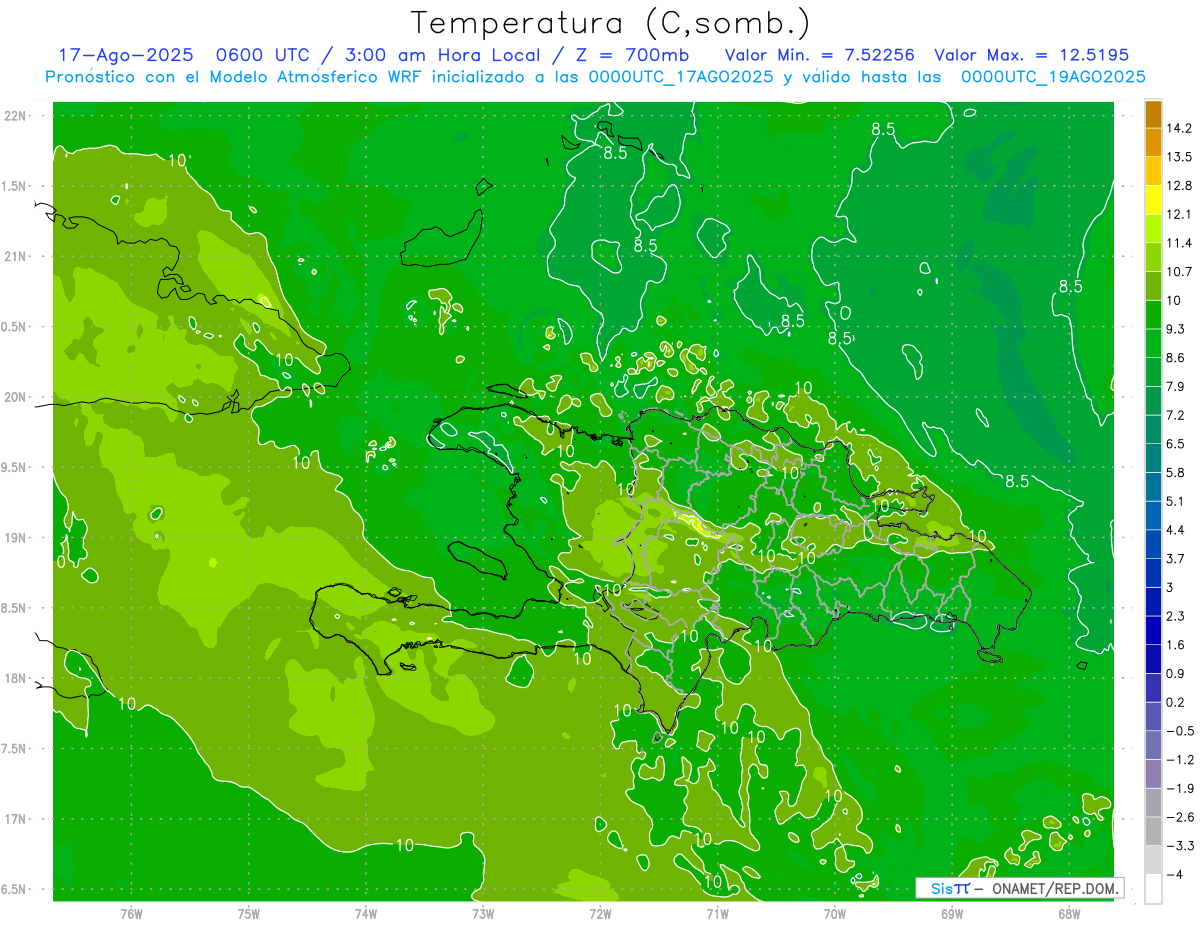The image size is (1200, 927).
Task: Click the 71W longitude axis label
Action: tap(717, 914)
